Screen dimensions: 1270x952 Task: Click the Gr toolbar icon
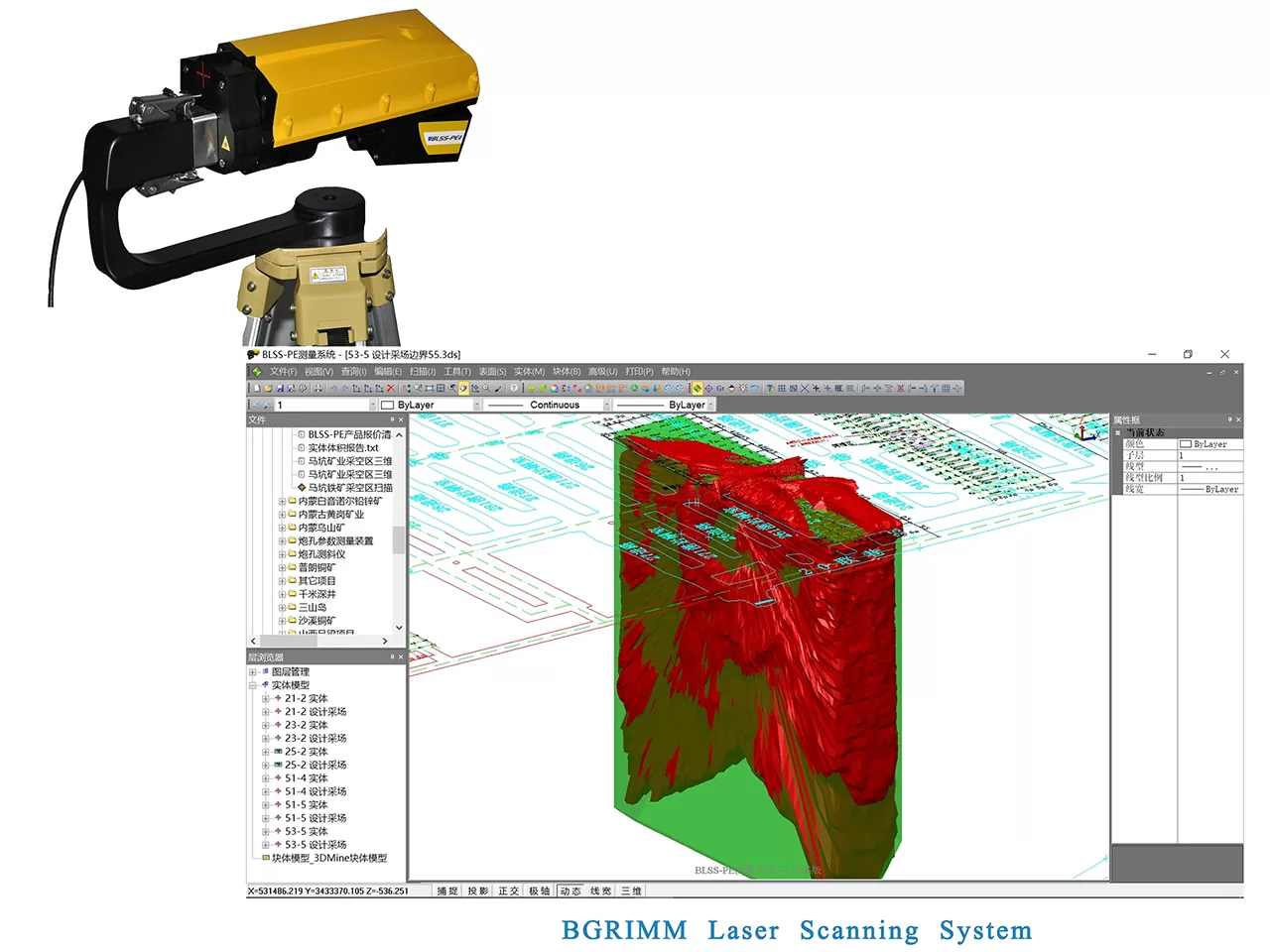point(720,389)
